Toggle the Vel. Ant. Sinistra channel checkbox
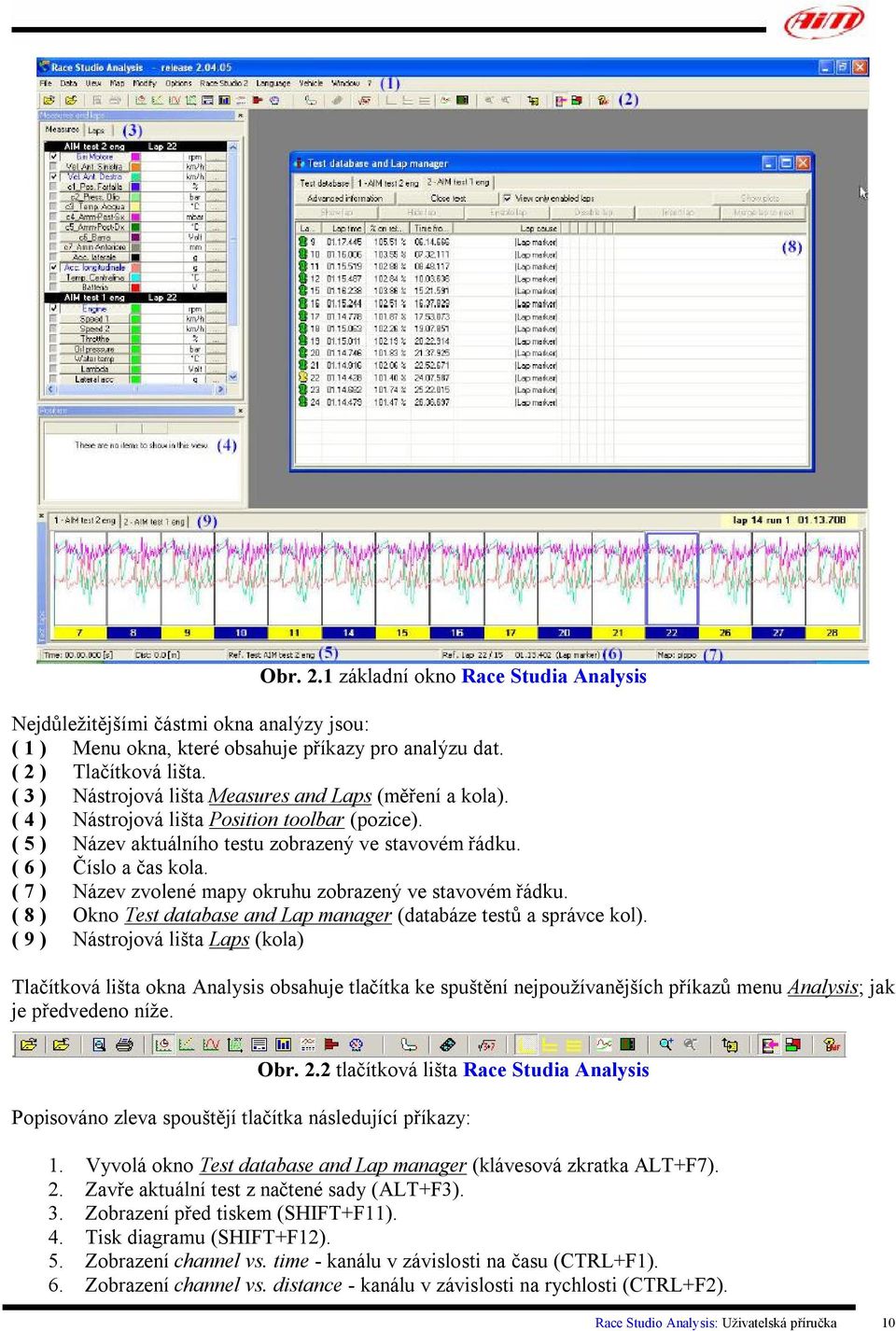Screen dimensions: 896x1331 [x=53, y=166]
